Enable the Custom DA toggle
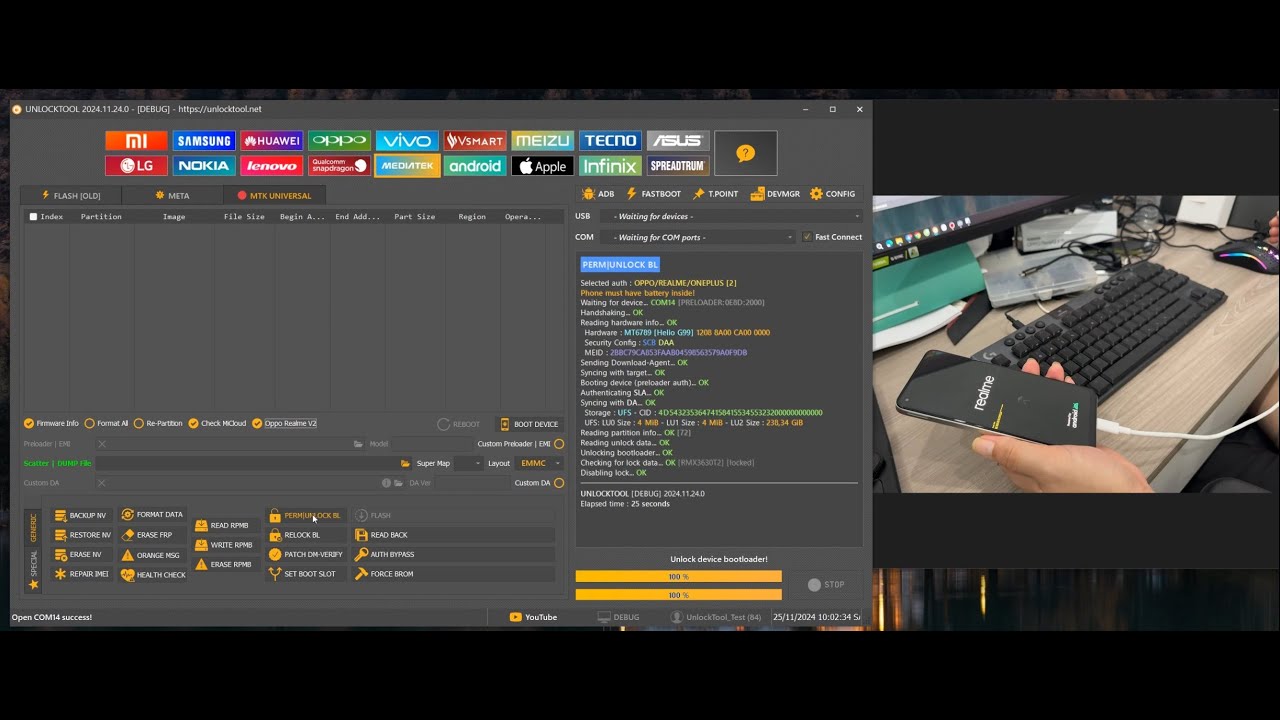1280x720 pixels. [559, 483]
